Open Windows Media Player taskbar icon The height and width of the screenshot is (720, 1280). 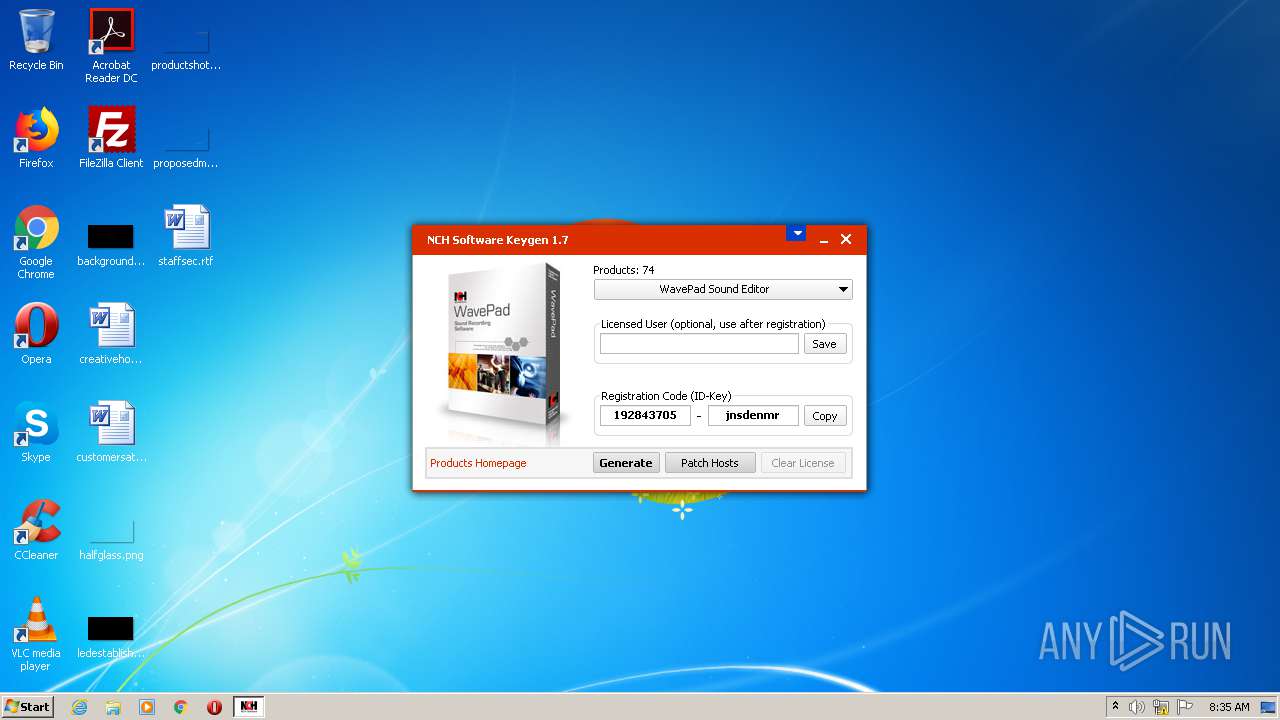[147, 707]
